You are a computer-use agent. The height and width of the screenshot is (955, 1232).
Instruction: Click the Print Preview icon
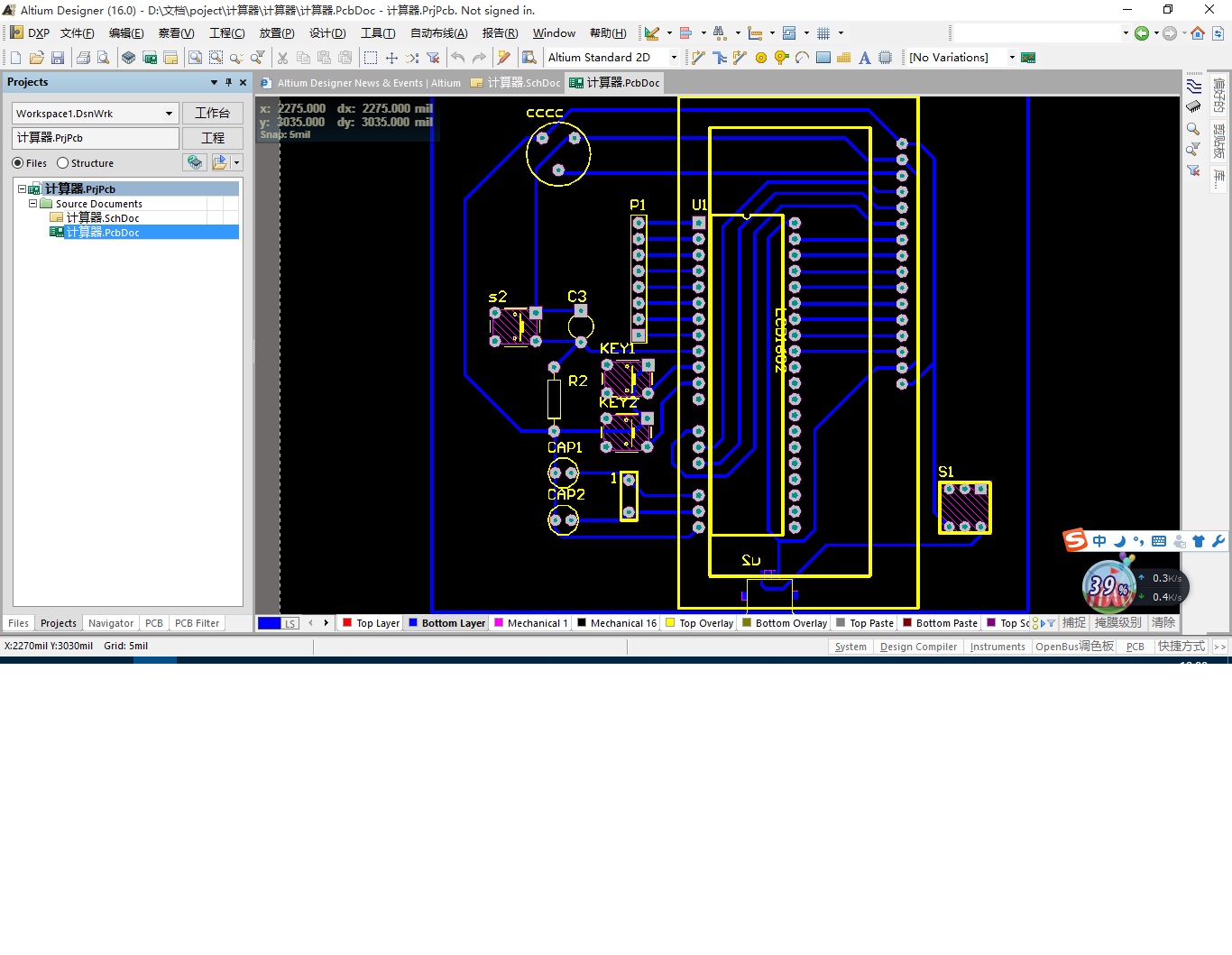click(x=104, y=58)
